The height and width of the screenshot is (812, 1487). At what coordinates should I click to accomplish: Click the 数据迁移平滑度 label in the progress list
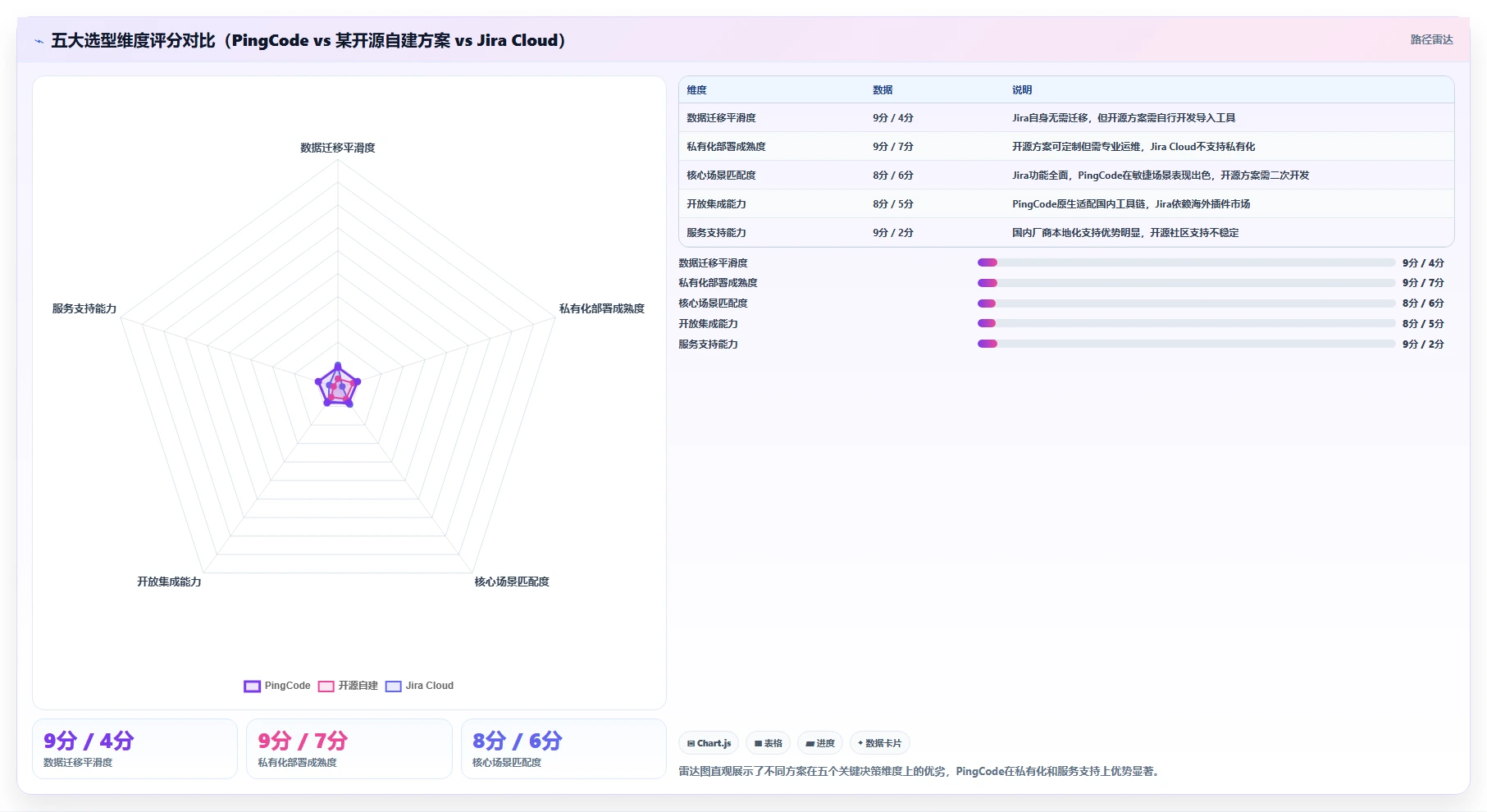[713, 262]
